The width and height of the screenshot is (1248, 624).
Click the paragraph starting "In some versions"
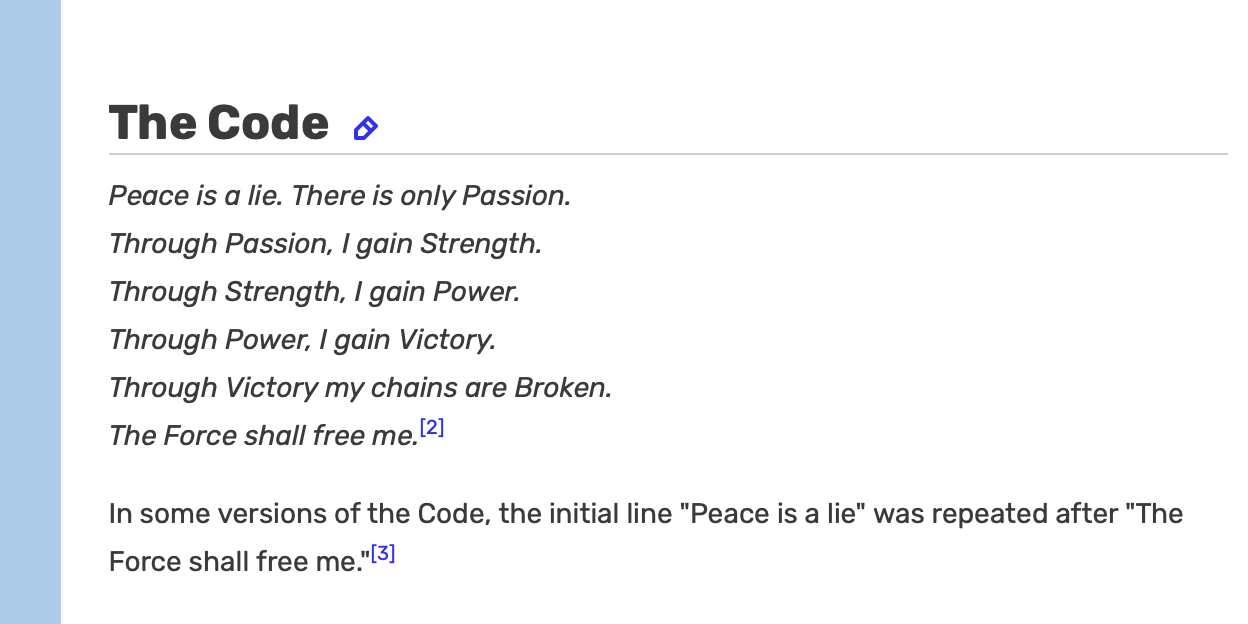646,538
